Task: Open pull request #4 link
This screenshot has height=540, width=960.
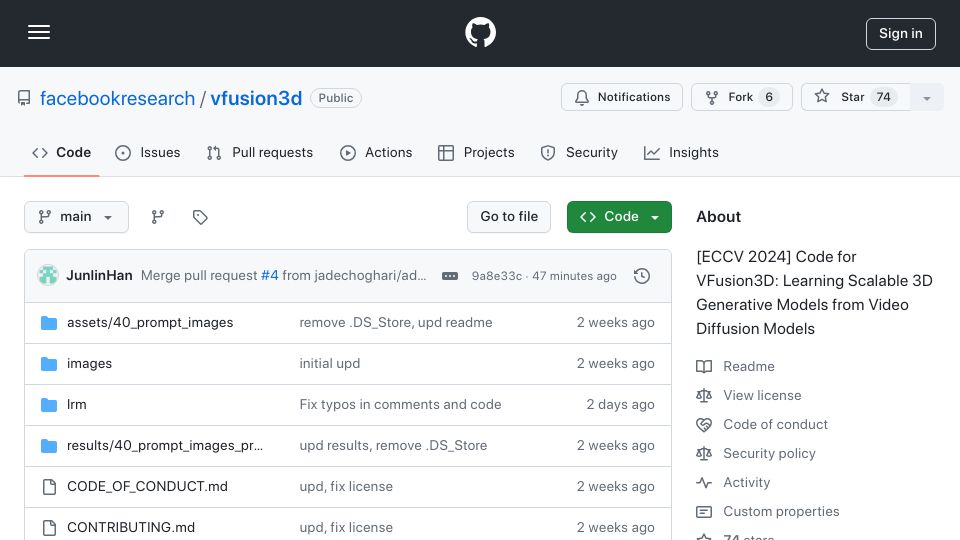Action: pyautogui.click(x=269, y=276)
